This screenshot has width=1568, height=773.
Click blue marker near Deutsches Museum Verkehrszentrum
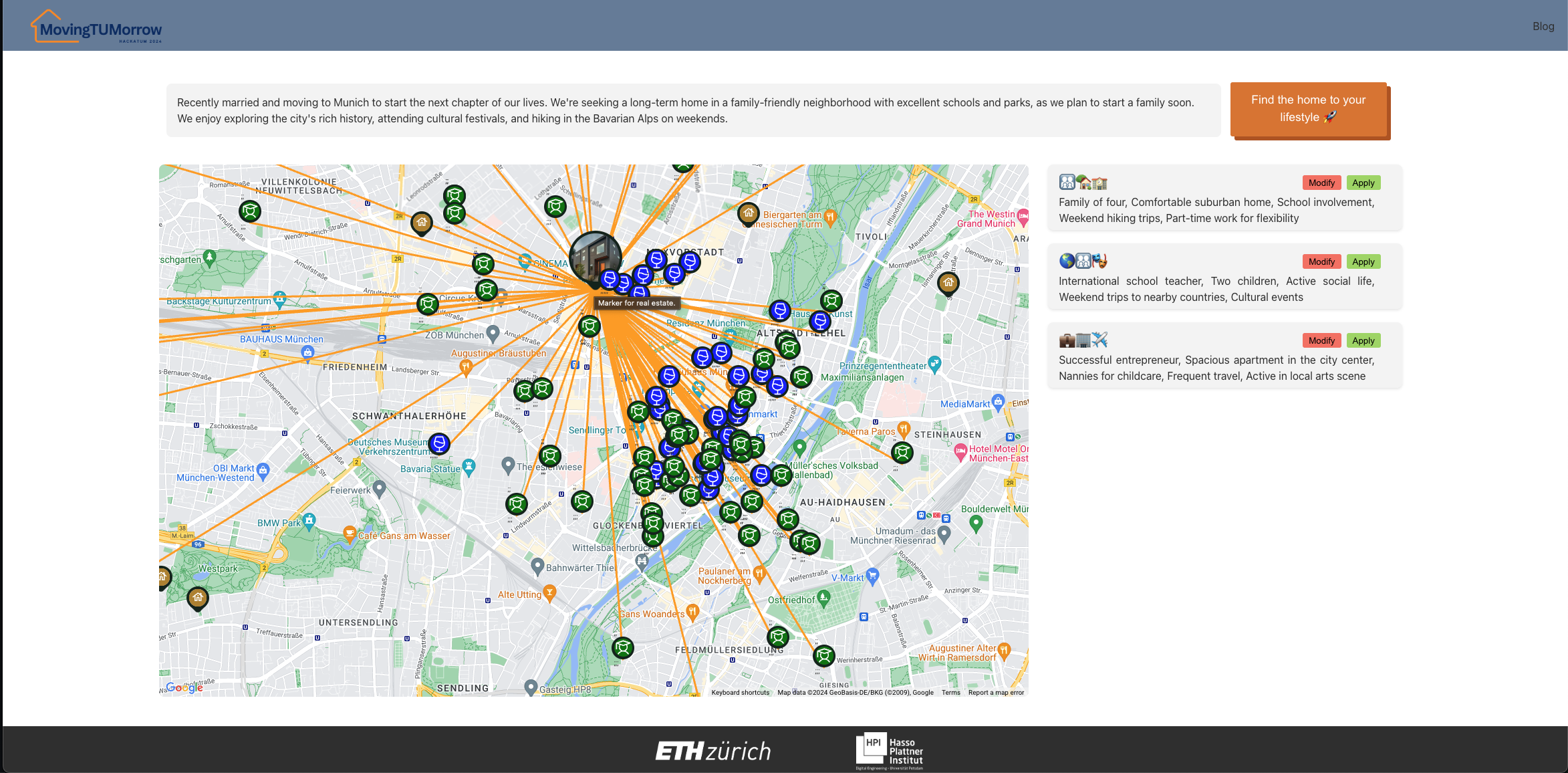click(439, 443)
